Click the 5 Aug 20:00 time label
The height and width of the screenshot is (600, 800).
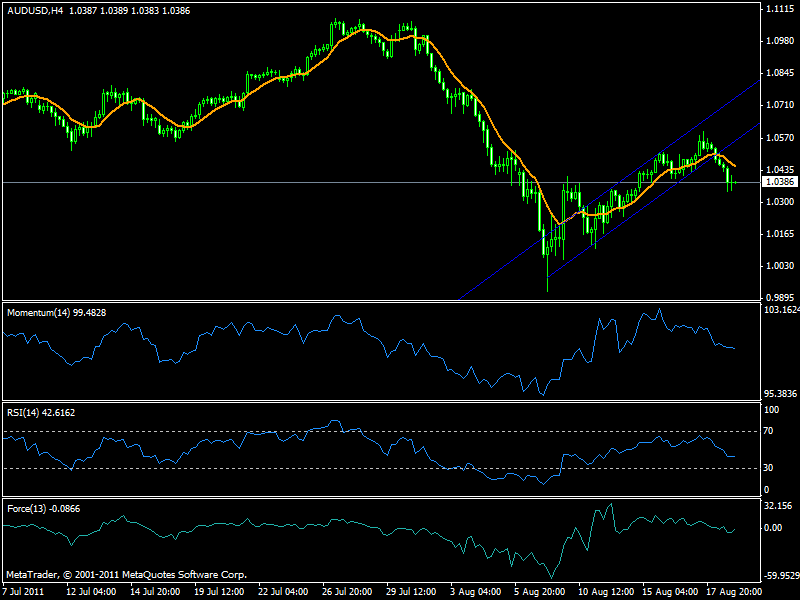point(539,592)
